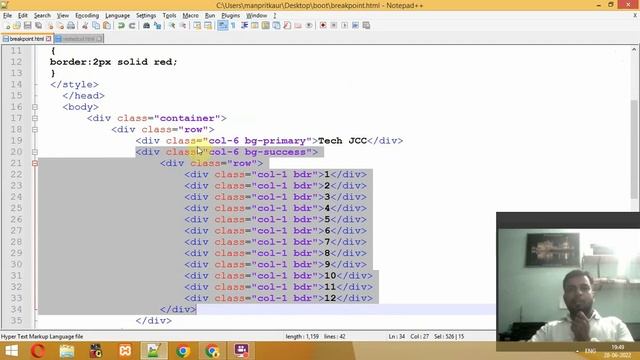Create a new file from toolbar

point(7,26)
